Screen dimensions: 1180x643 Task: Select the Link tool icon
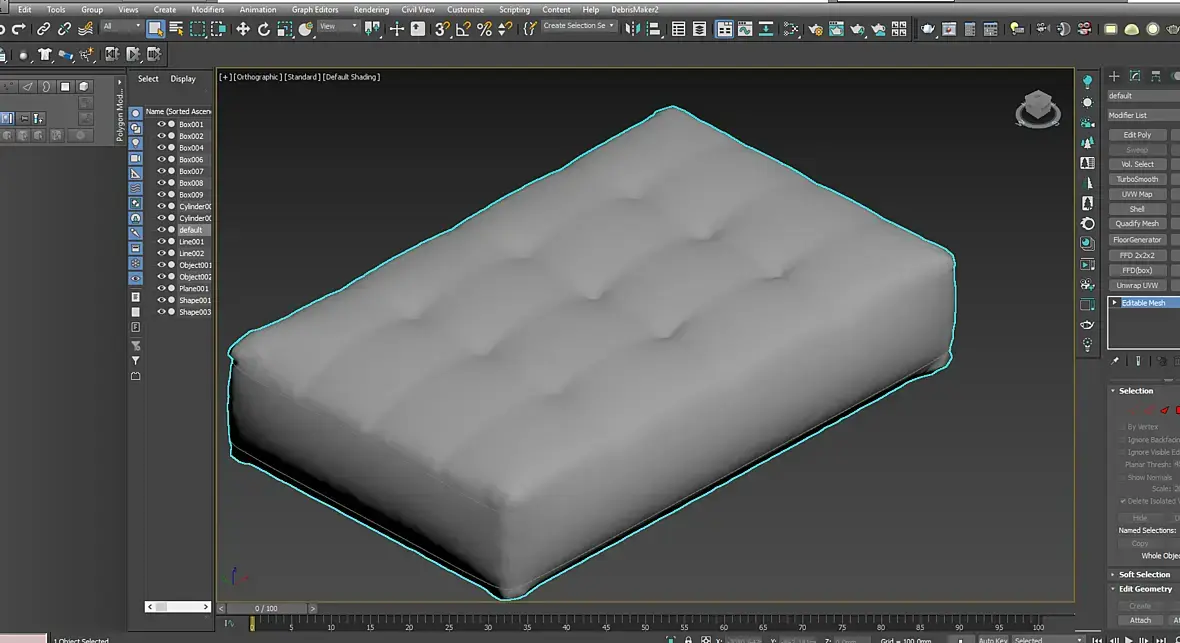[x=44, y=29]
